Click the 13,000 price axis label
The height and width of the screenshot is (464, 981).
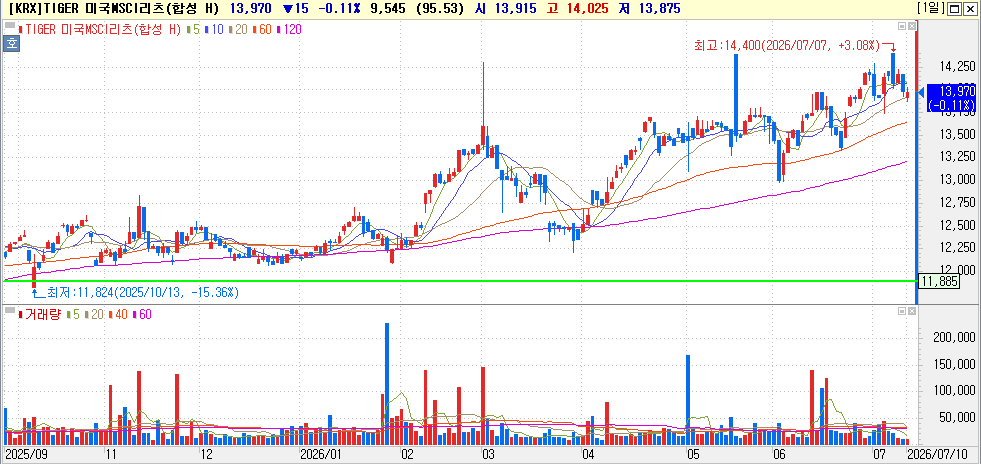tap(957, 179)
